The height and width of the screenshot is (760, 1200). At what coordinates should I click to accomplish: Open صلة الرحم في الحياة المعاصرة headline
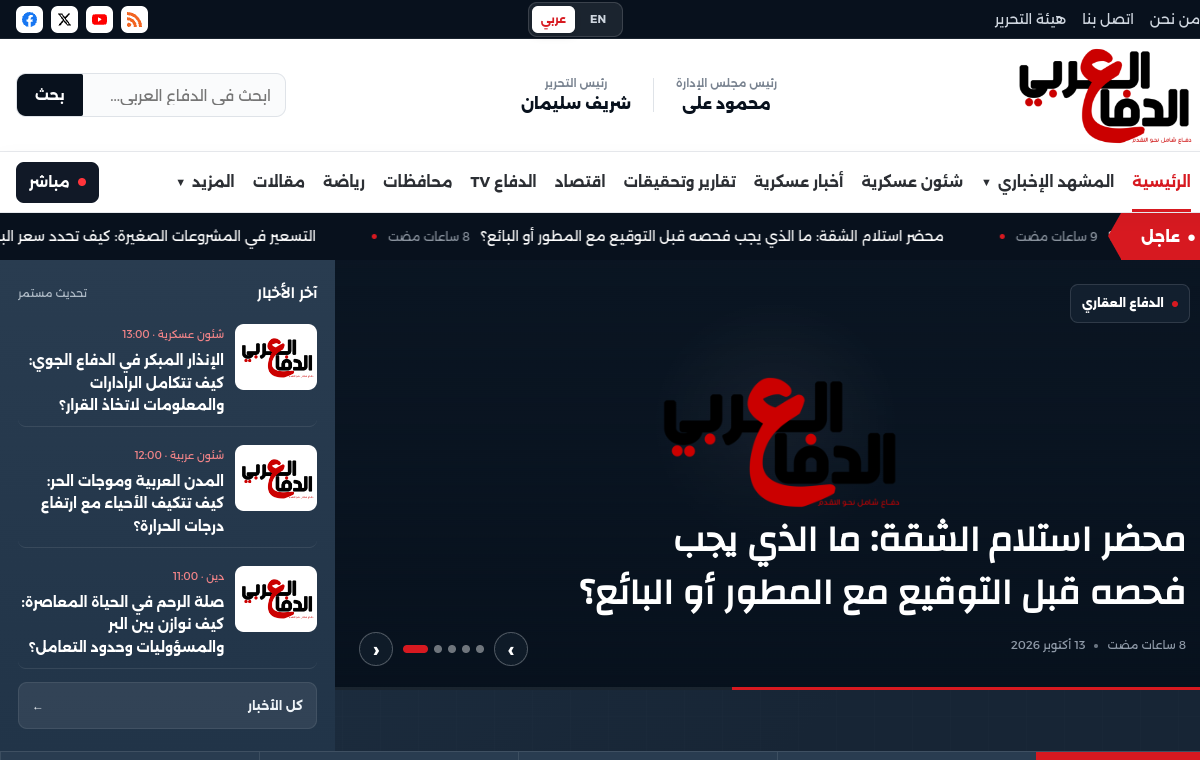point(122,624)
